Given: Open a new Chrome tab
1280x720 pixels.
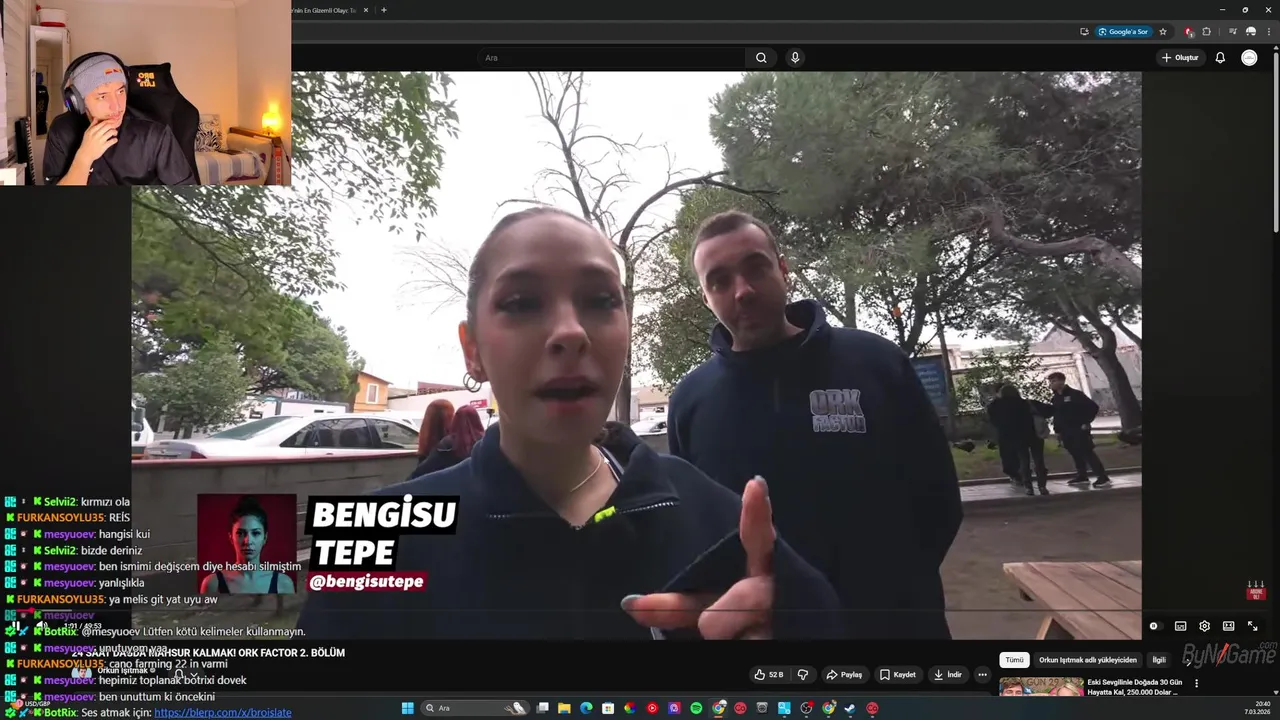Looking at the screenshot, I should coord(384,10).
